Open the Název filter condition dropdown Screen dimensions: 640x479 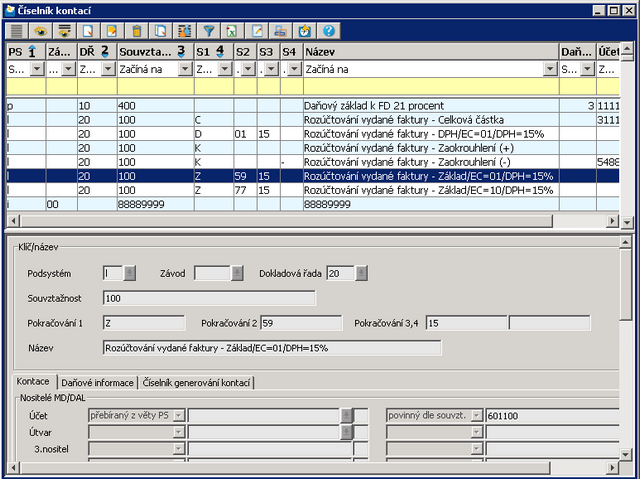click(549, 69)
